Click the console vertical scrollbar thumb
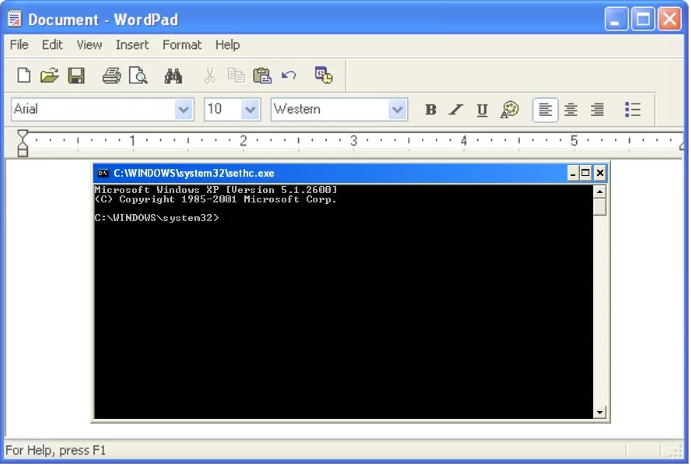Image resolution: width=691 pixels, height=466 pixels. 599,207
